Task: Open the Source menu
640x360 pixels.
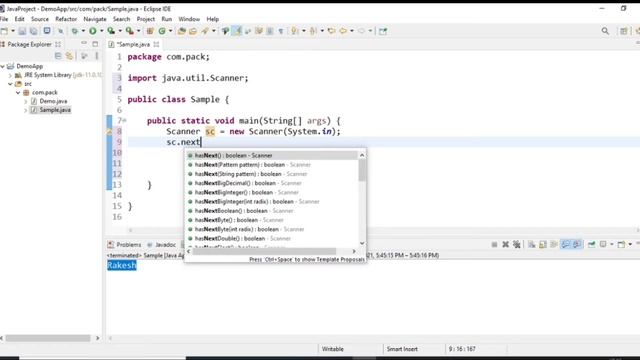Action: [x=40, y=19]
